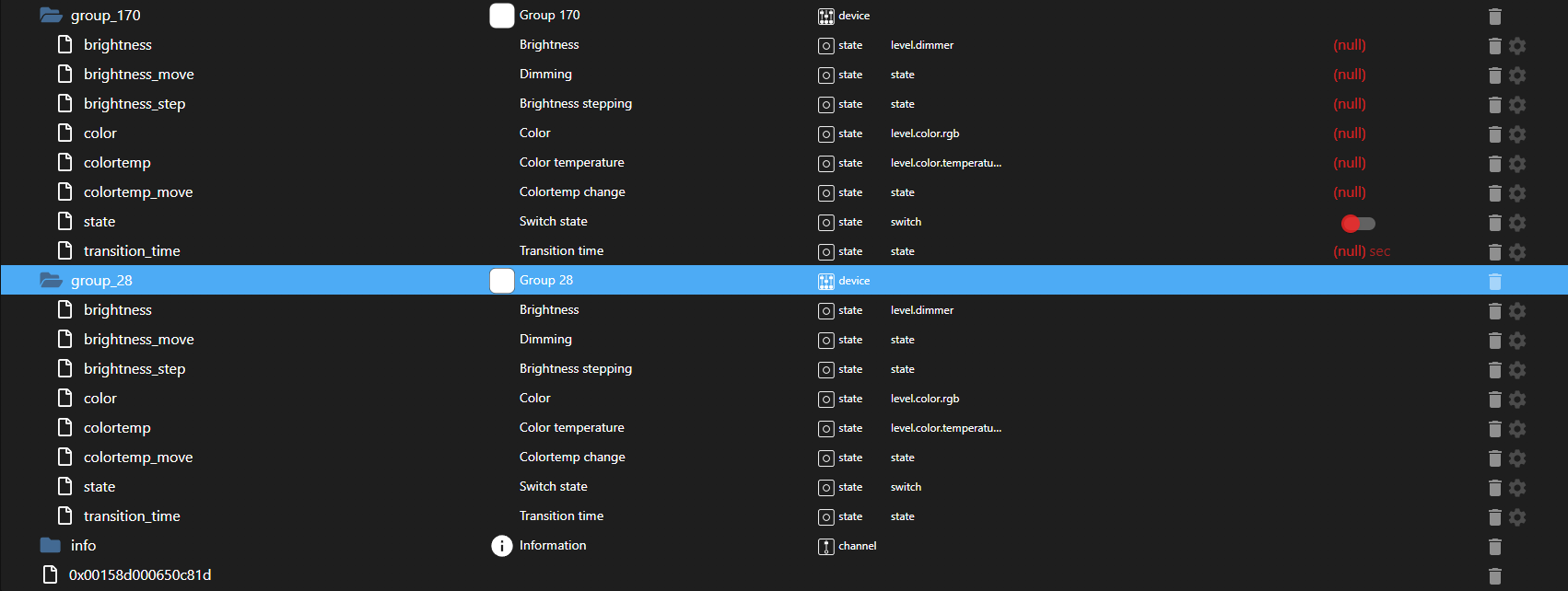1568x591 pixels.
Task: Delete group_28 transition_time state
Action: coord(1494,516)
